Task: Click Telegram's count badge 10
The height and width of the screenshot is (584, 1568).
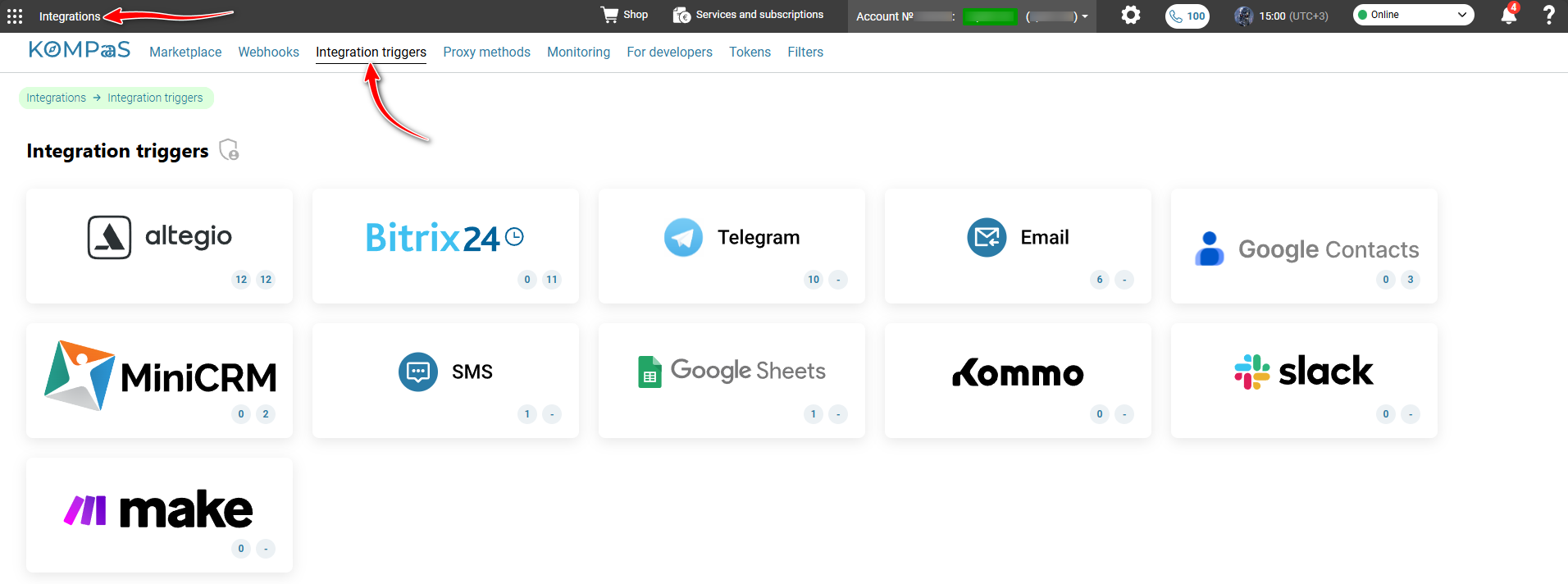Action: (x=814, y=280)
